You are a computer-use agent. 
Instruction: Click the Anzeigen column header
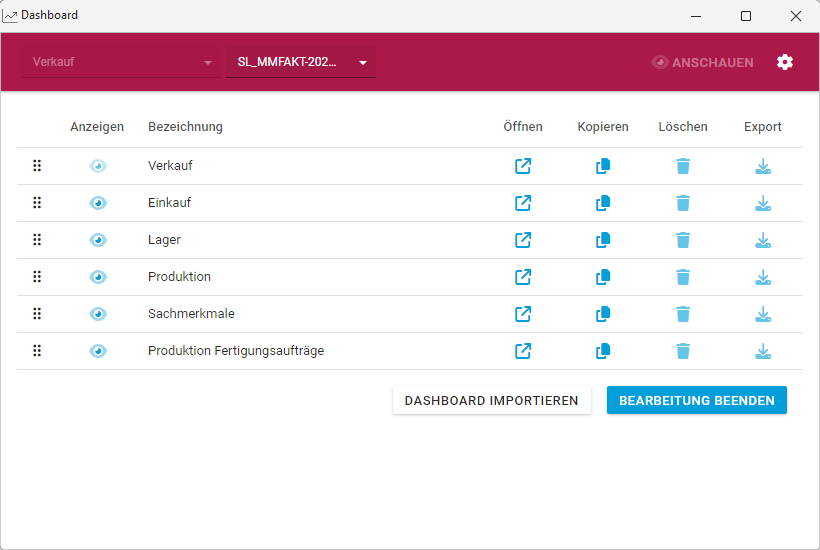tap(97, 127)
